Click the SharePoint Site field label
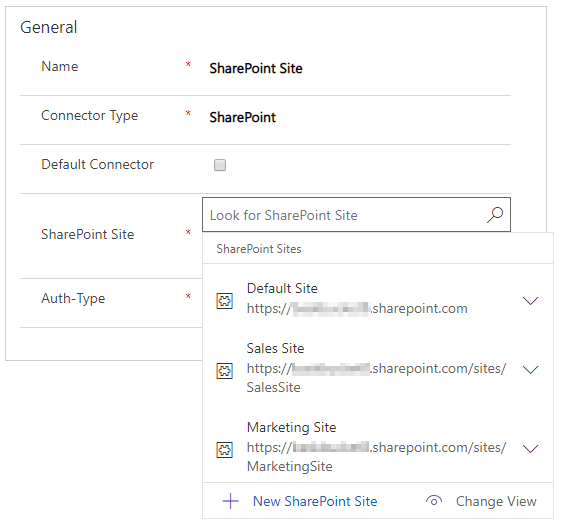563x526 pixels. point(88,234)
